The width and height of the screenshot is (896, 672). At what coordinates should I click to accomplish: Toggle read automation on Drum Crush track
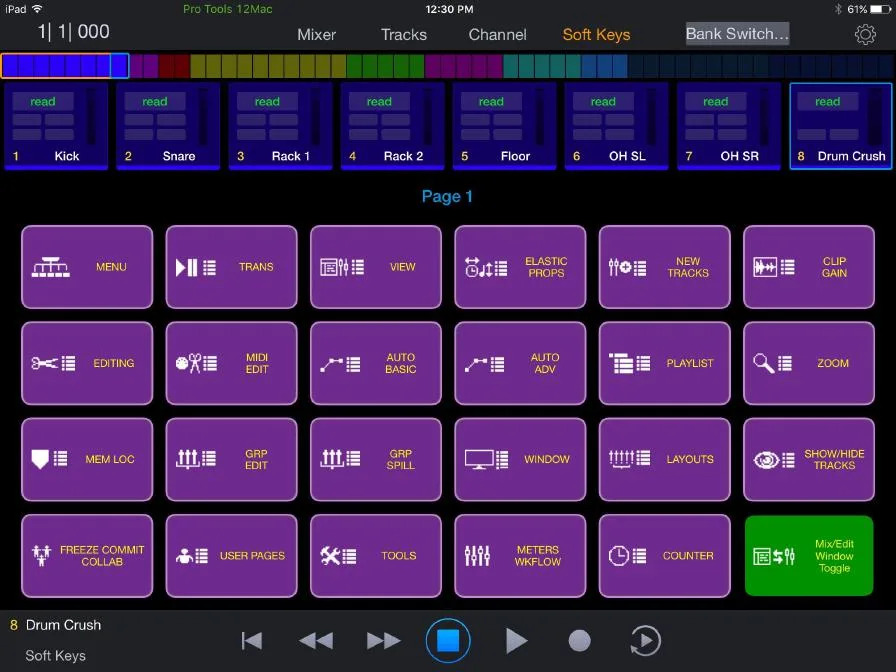click(x=827, y=102)
